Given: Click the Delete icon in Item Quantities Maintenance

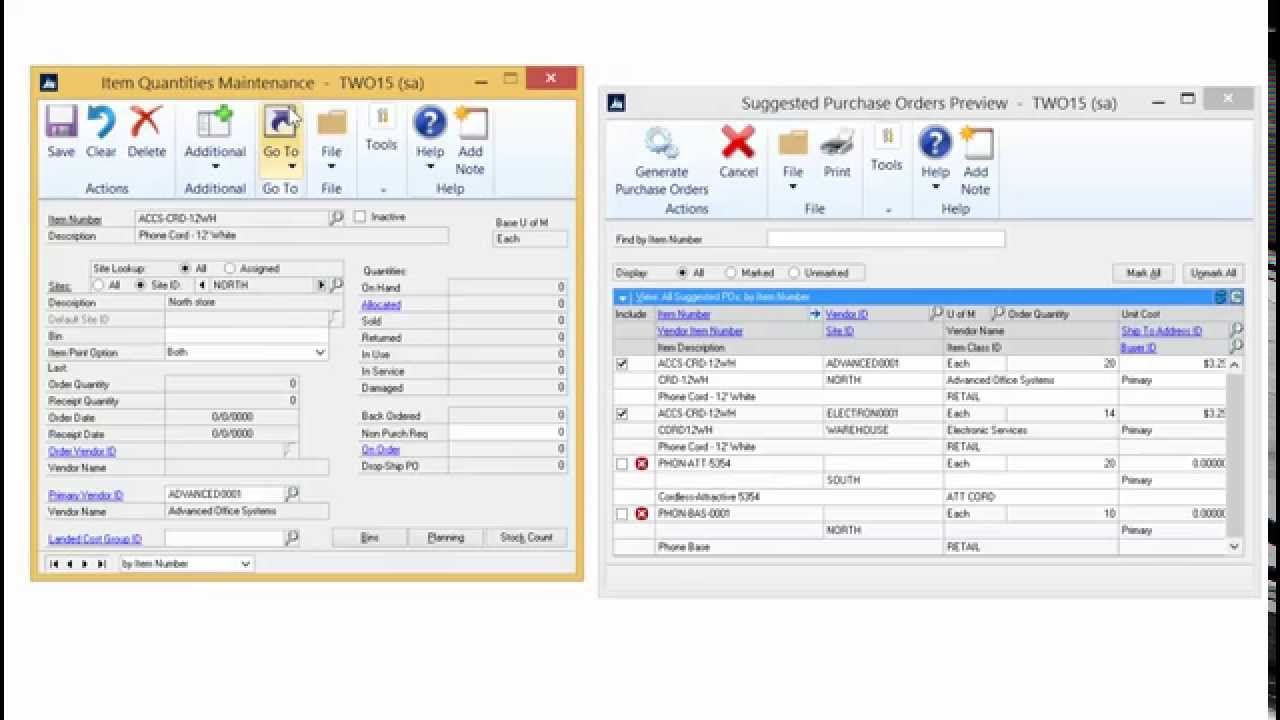Looking at the screenshot, I should click(x=146, y=122).
